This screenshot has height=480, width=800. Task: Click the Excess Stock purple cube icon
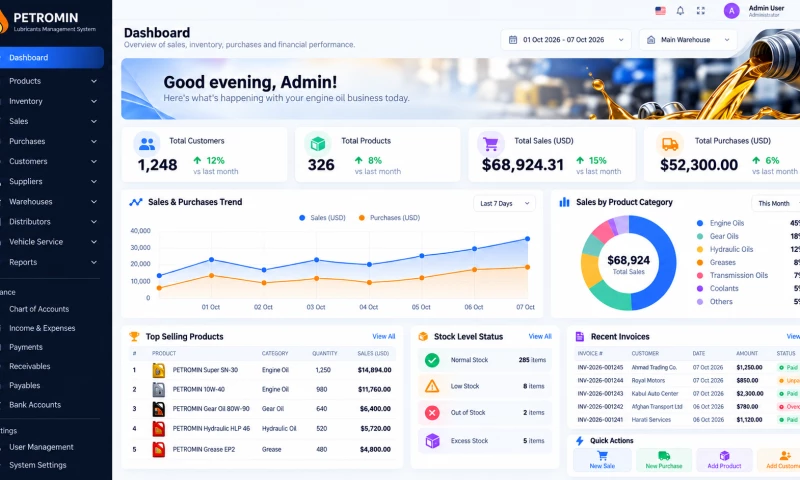(432, 441)
